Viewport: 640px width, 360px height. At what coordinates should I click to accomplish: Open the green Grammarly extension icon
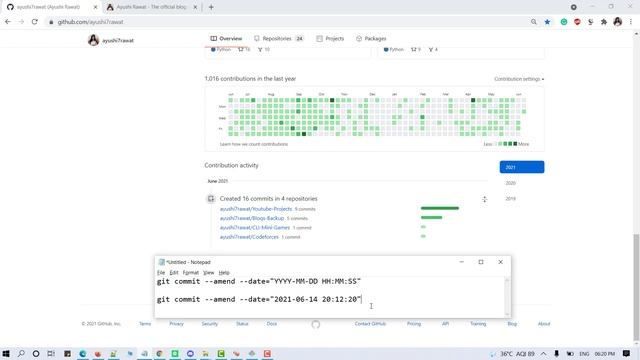[x=564, y=22]
